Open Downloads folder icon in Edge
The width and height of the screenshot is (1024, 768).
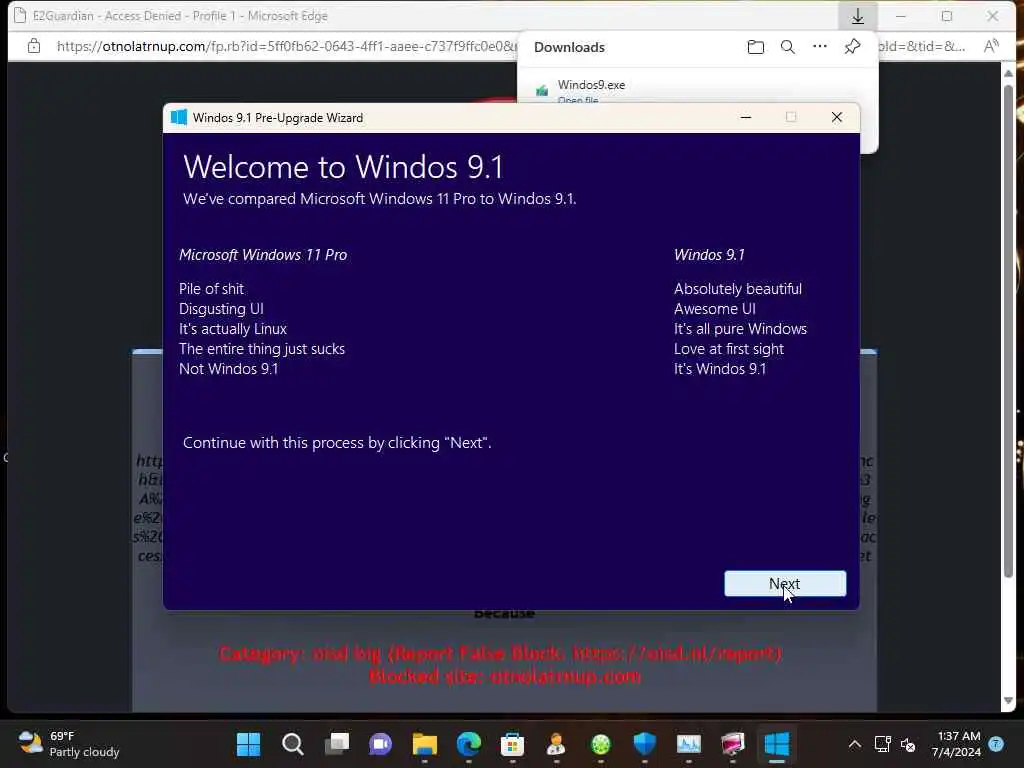(x=756, y=47)
